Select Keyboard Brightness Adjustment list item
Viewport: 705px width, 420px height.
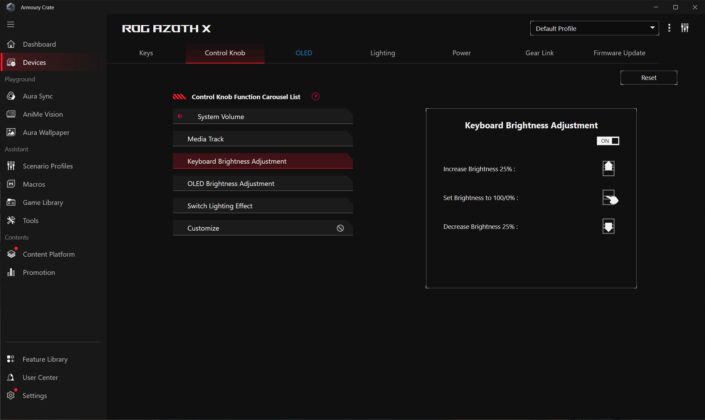[263, 161]
